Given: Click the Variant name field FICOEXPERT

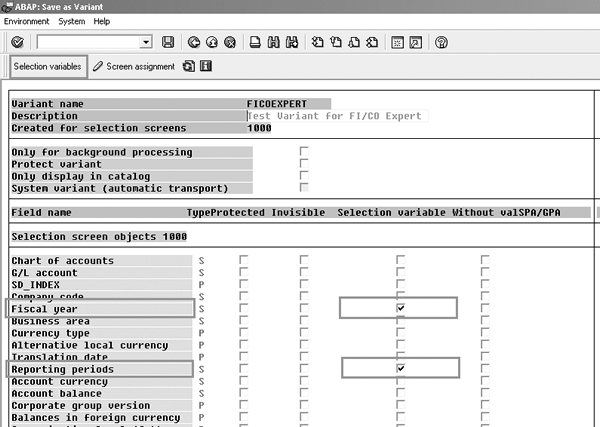Looking at the screenshot, I should click(x=289, y=104).
